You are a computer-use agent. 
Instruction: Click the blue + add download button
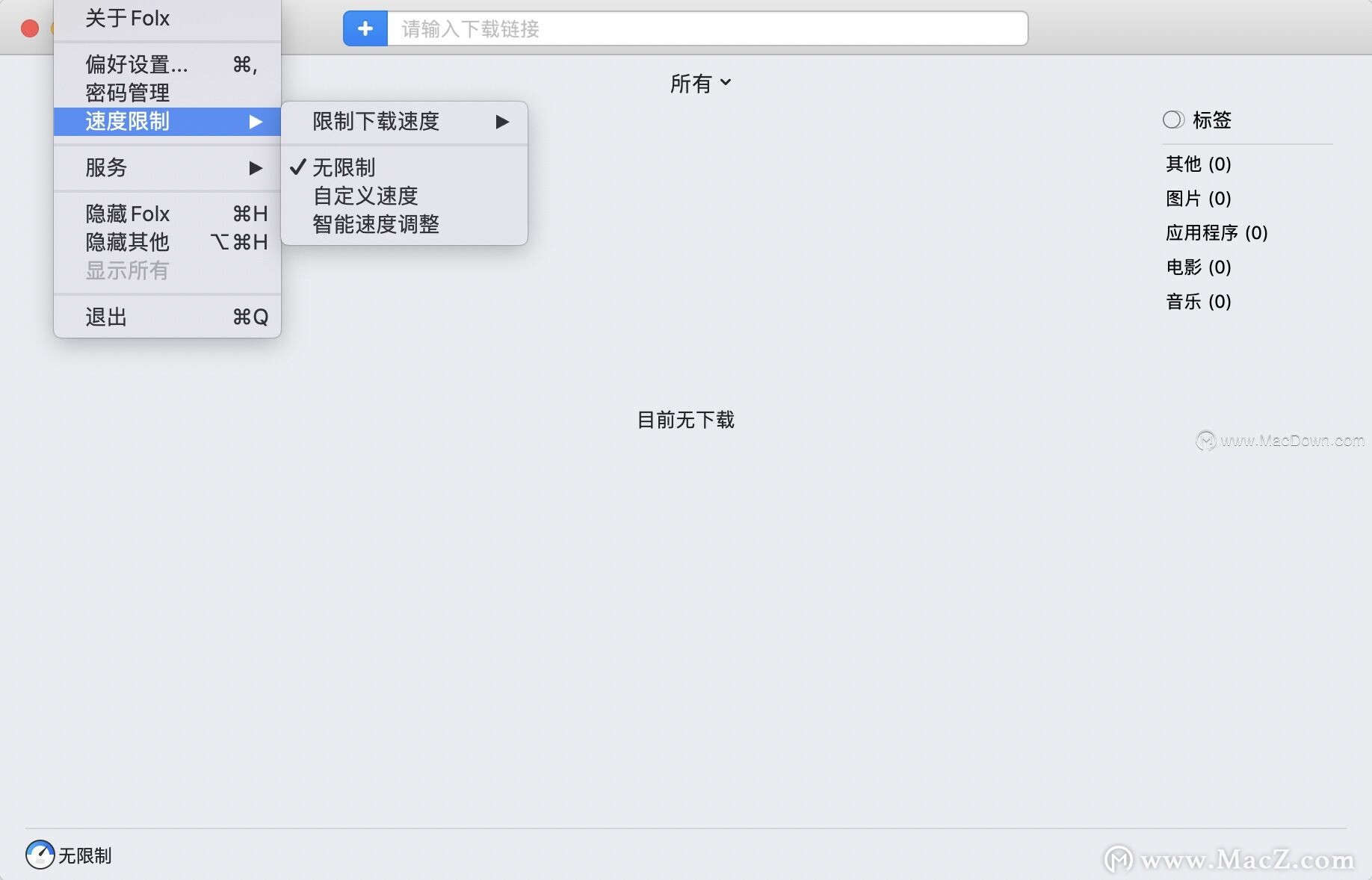click(x=365, y=28)
